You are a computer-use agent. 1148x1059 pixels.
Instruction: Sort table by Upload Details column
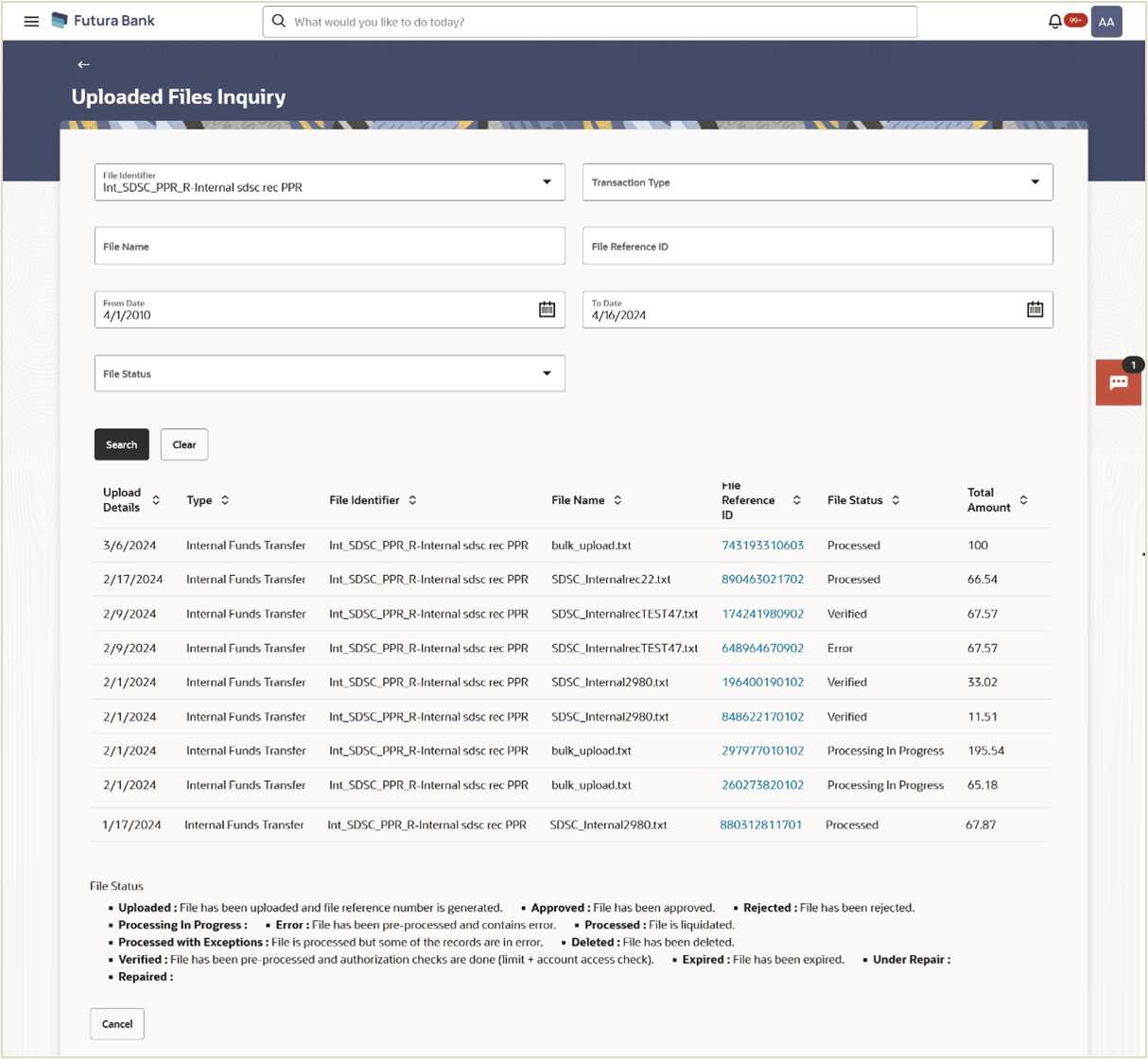(x=156, y=500)
